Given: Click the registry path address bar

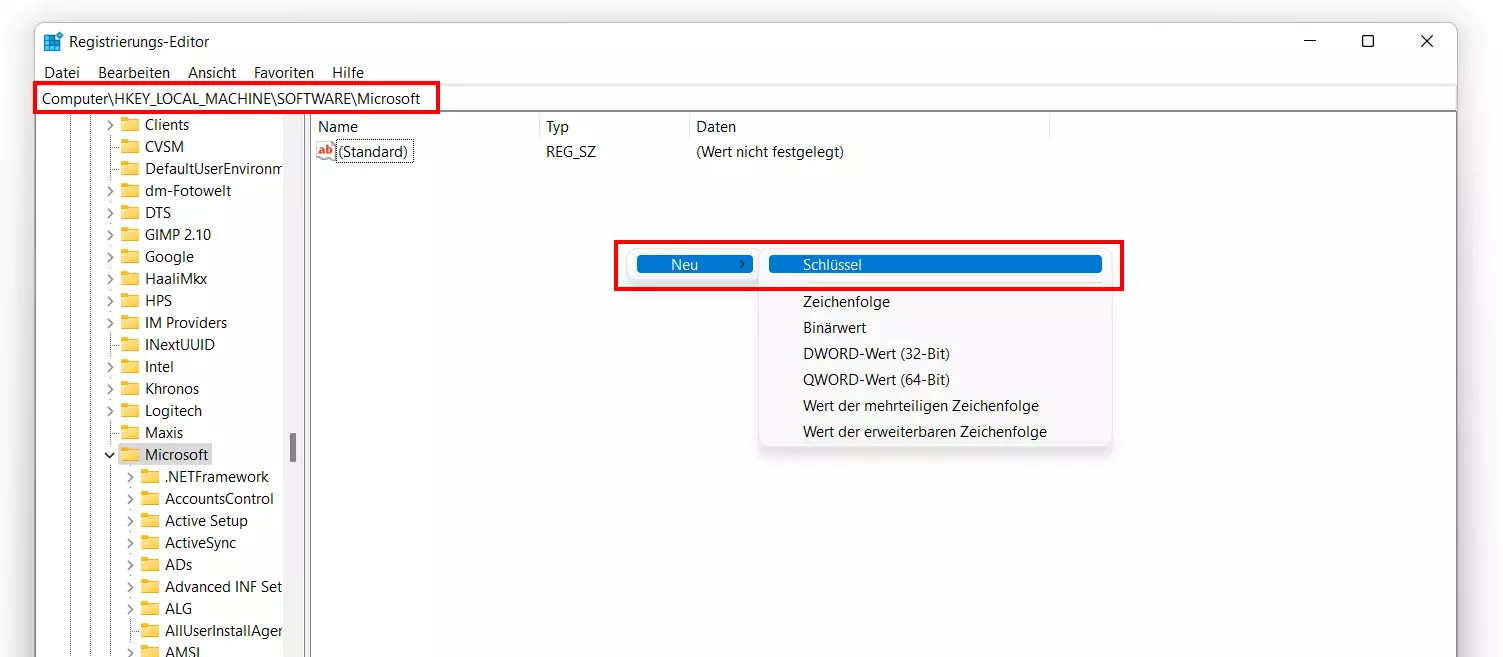Looking at the screenshot, I should [x=745, y=99].
